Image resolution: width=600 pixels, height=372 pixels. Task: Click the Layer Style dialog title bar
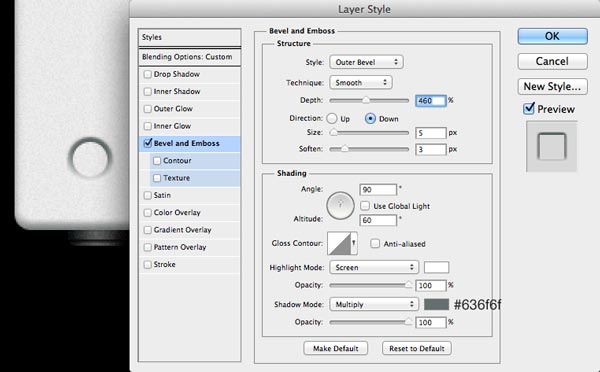tap(365, 9)
